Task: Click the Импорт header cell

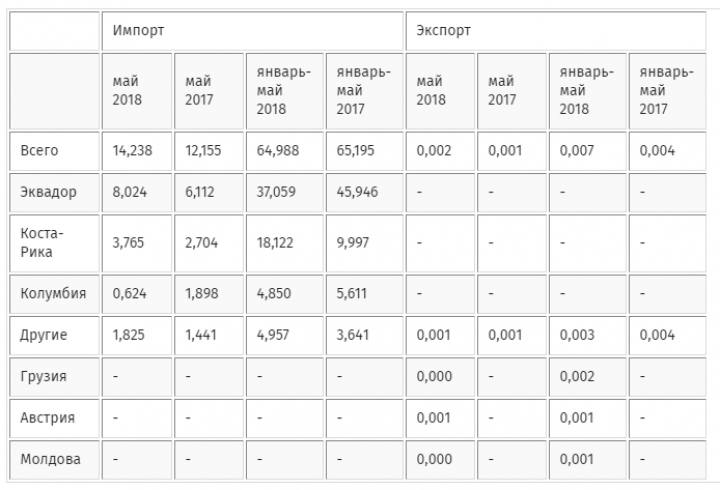Action: (x=252, y=31)
